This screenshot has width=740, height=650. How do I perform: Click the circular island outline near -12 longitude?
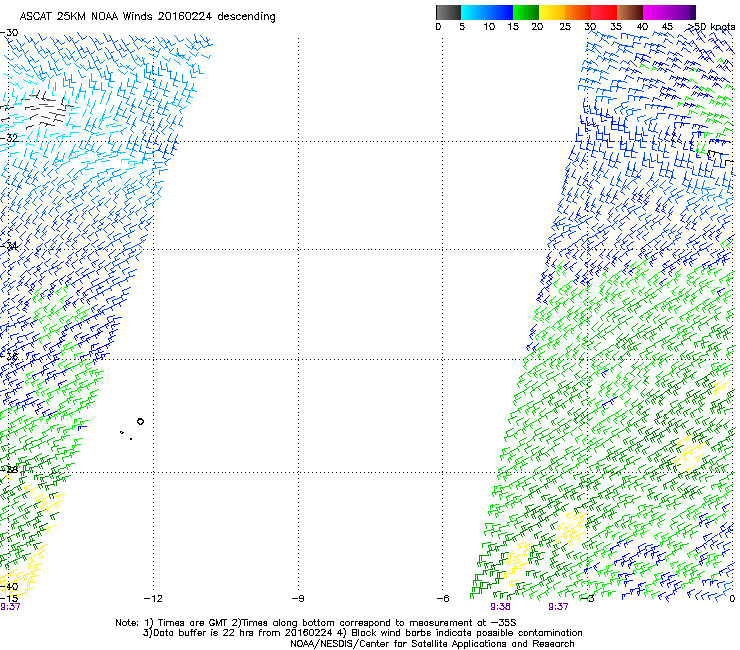(x=140, y=422)
